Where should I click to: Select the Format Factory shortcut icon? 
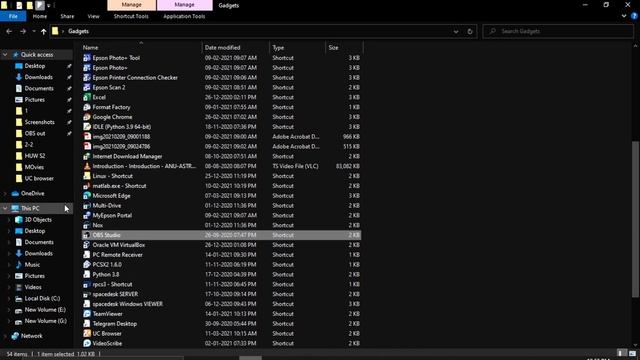coord(87,107)
